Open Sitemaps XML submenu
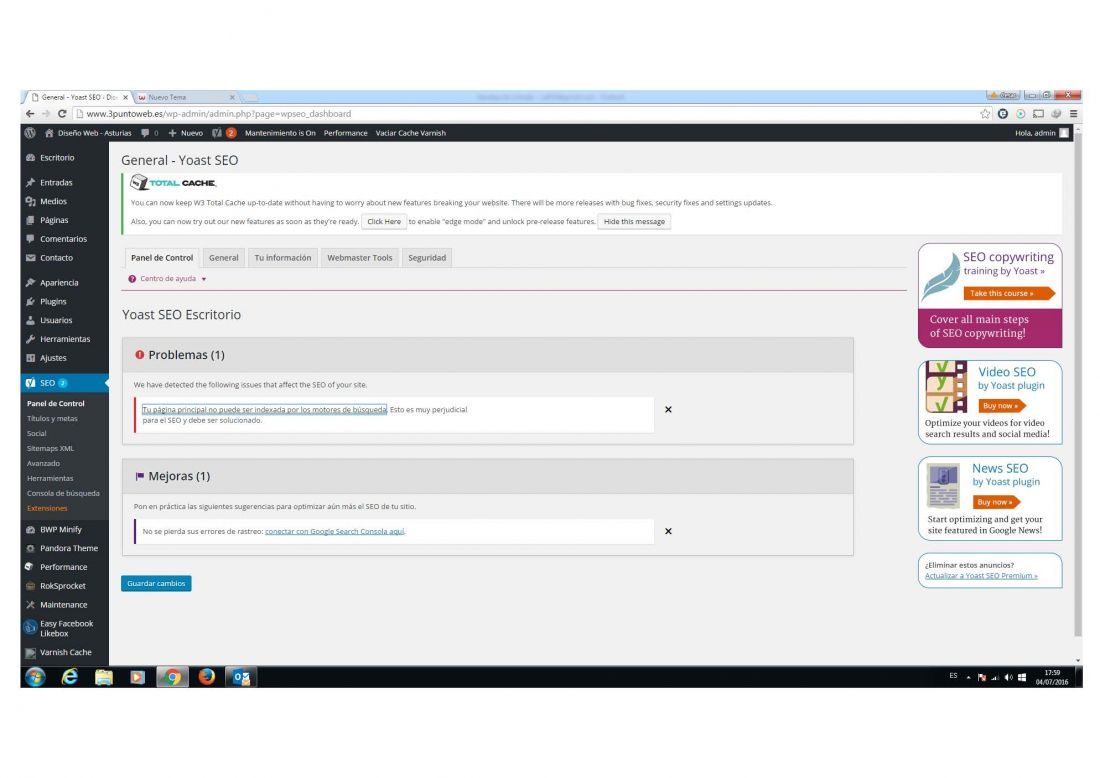 (50, 448)
